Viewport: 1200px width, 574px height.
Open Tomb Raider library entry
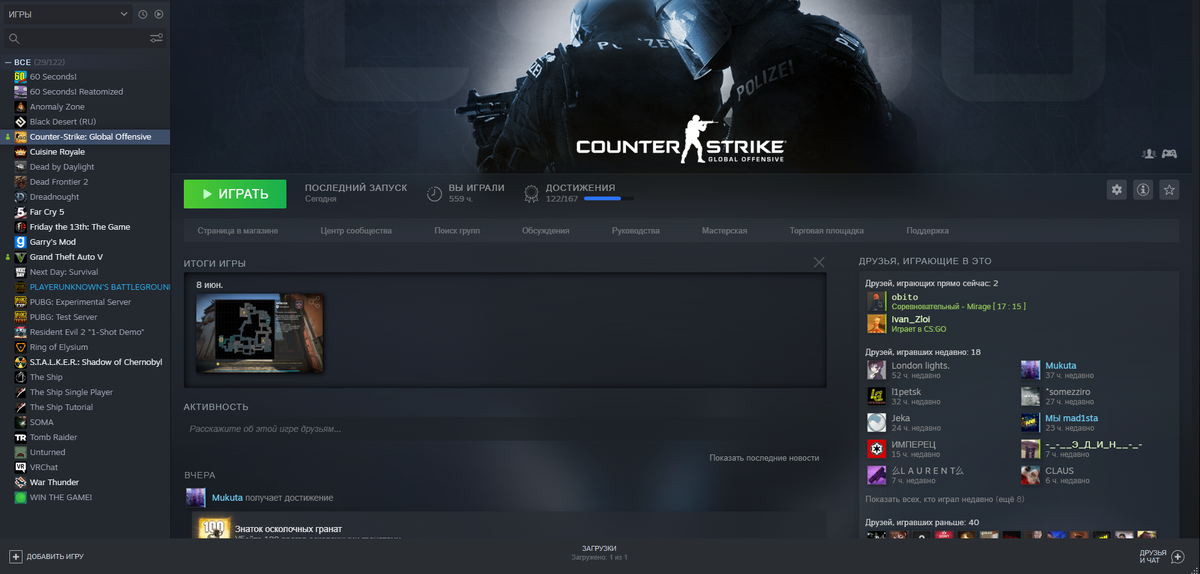(53, 437)
